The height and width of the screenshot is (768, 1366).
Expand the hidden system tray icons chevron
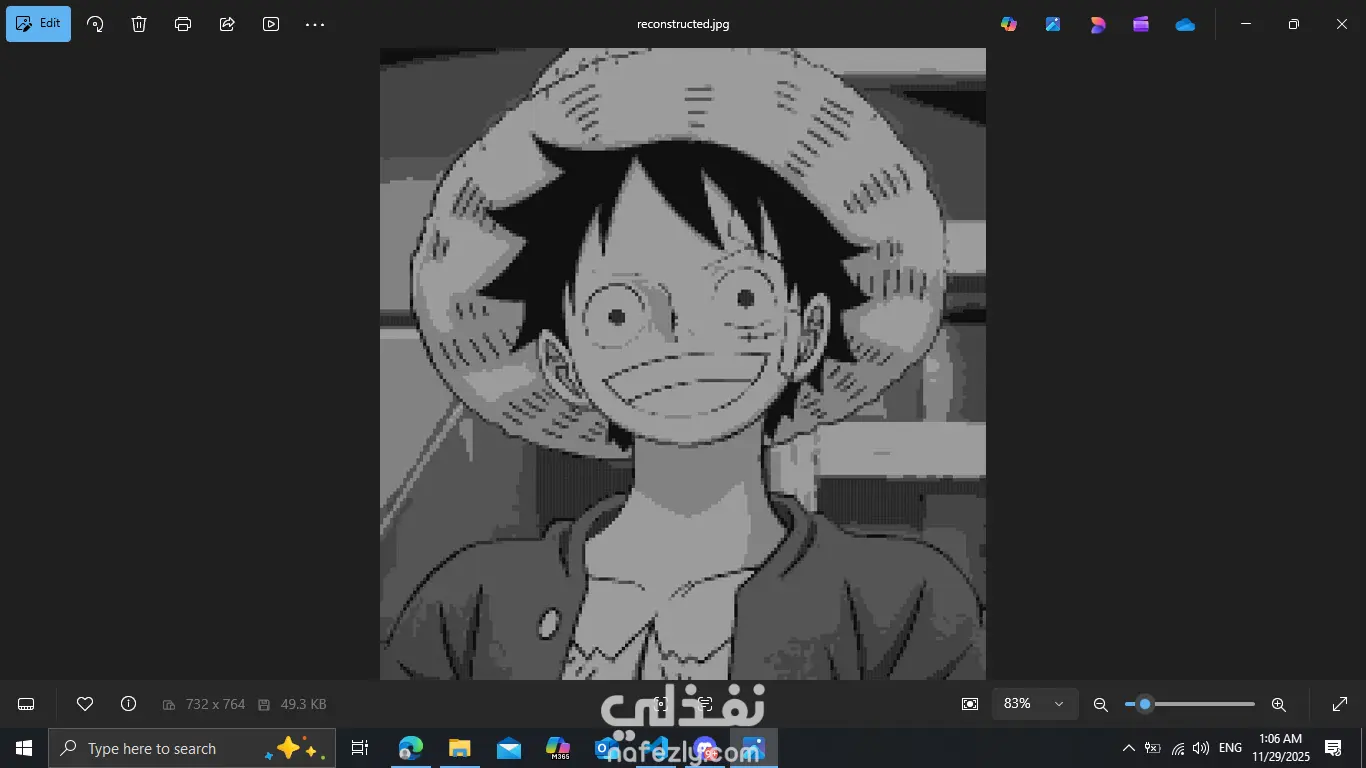click(1129, 748)
